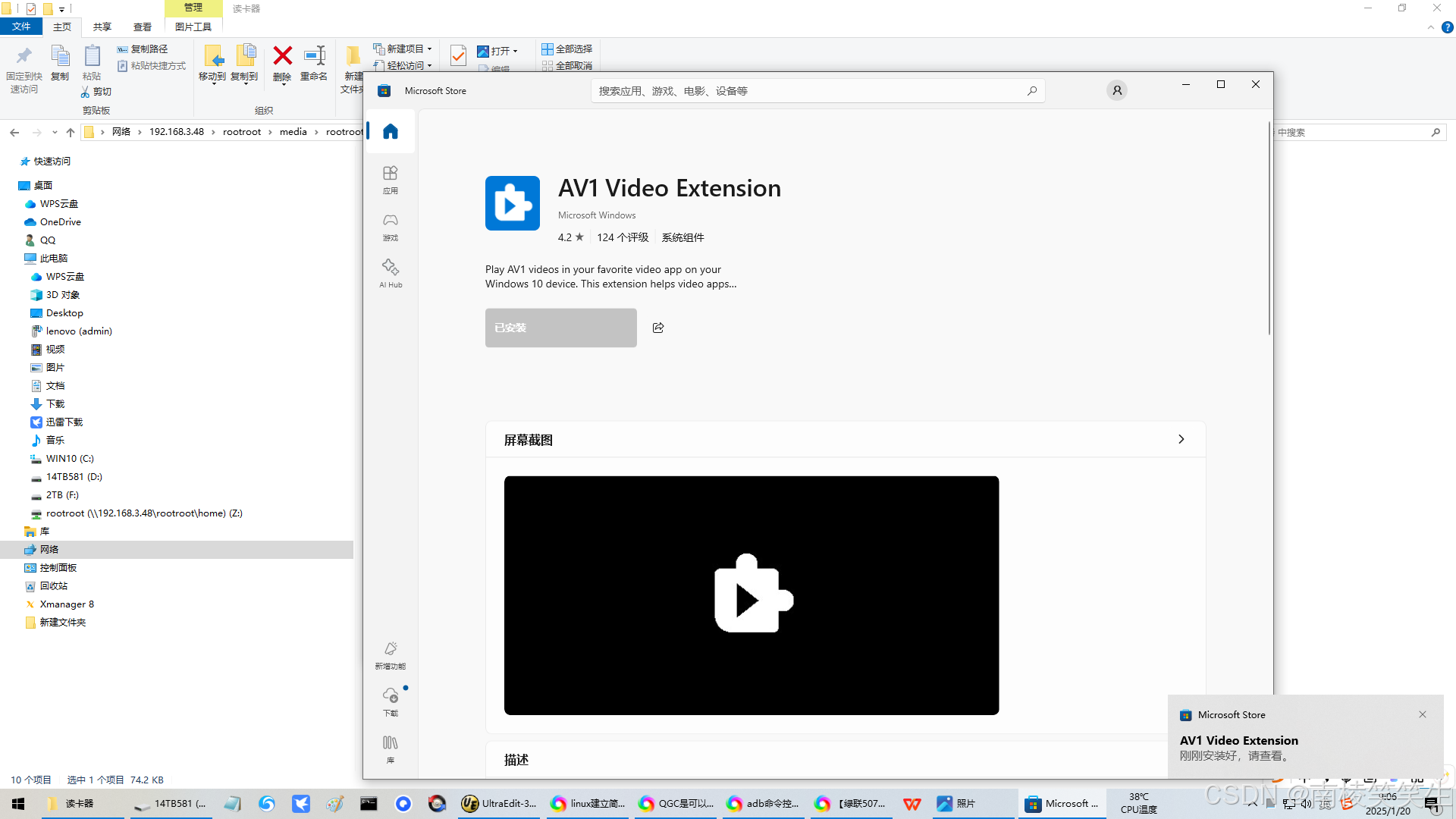The height and width of the screenshot is (819, 1456).
Task: Dismiss the AV1 installed notification
Action: (x=1423, y=714)
